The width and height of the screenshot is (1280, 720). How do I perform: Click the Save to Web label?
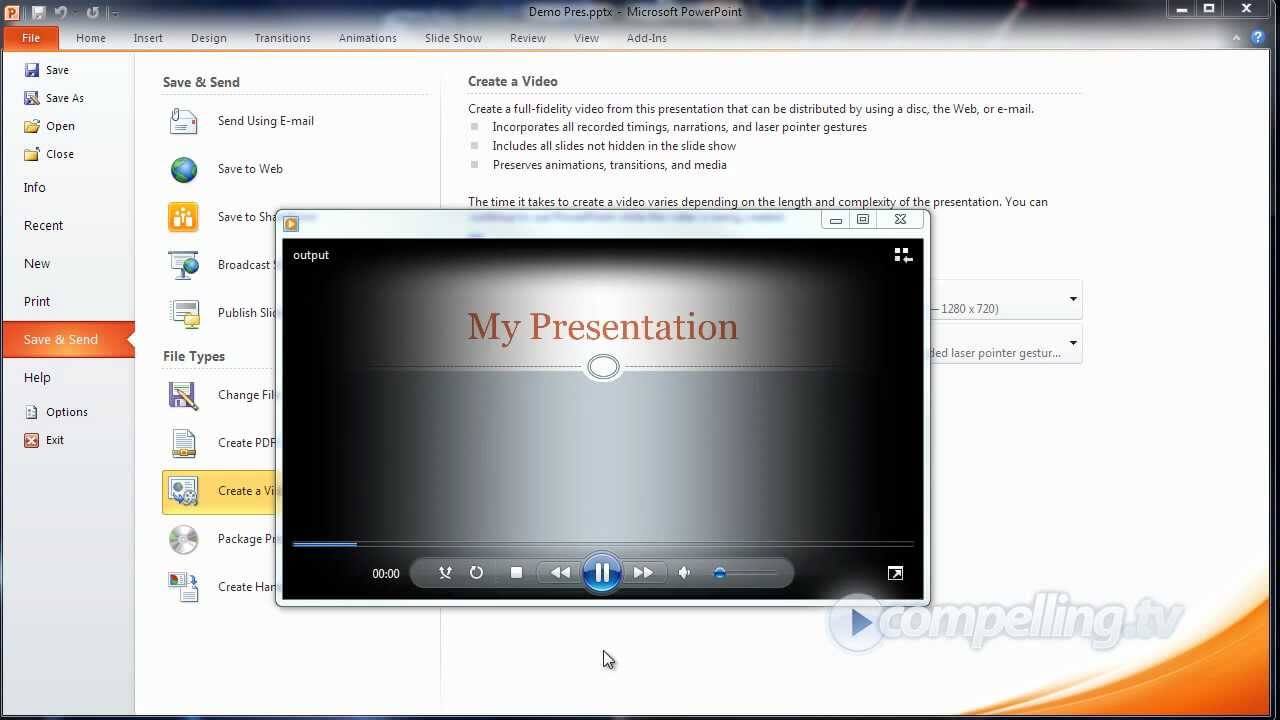click(x=250, y=169)
